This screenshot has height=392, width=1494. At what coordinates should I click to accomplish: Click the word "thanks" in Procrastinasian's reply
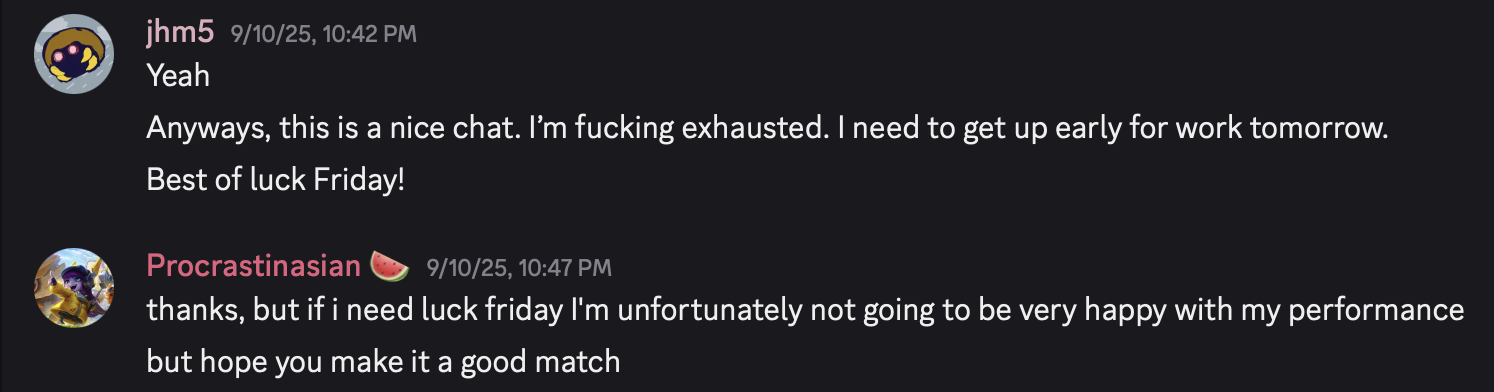[192, 311]
